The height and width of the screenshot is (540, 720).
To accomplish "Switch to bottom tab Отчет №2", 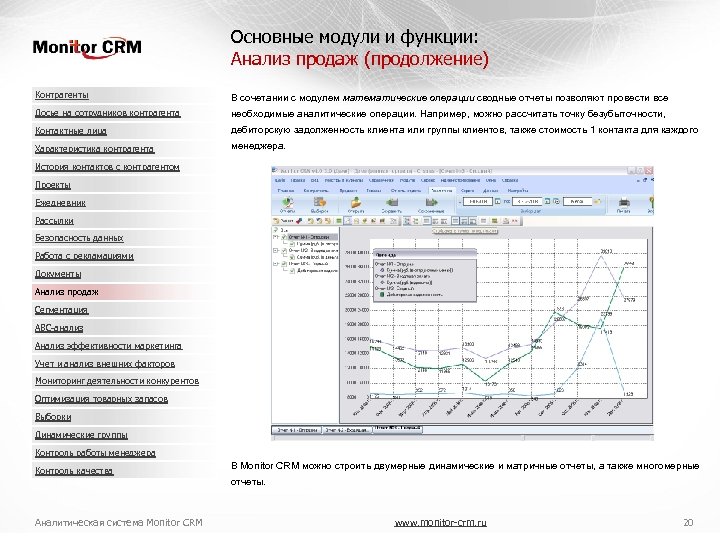I will click(347, 430).
